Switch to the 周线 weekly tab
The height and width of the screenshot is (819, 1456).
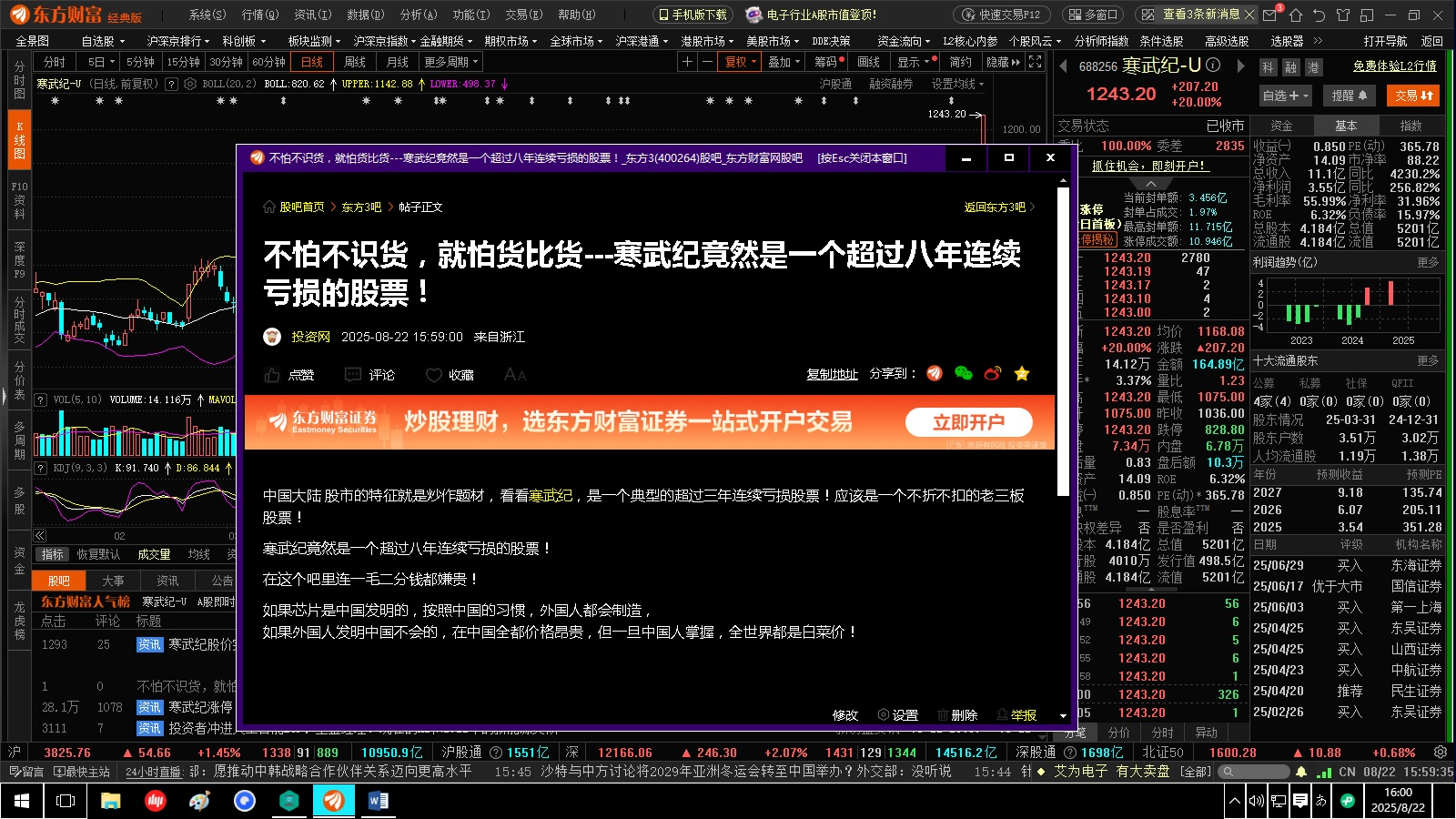click(x=354, y=62)
